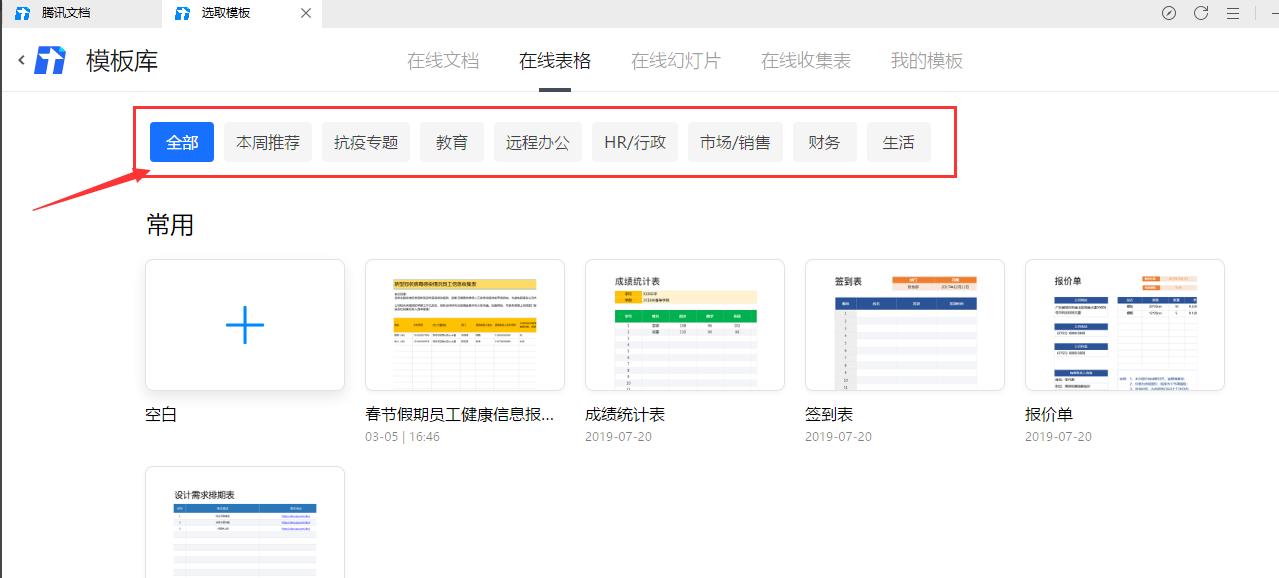Open the hamburger menu at top right
This screenshot has height=578, width=1279.
(x=1233, y=13)
